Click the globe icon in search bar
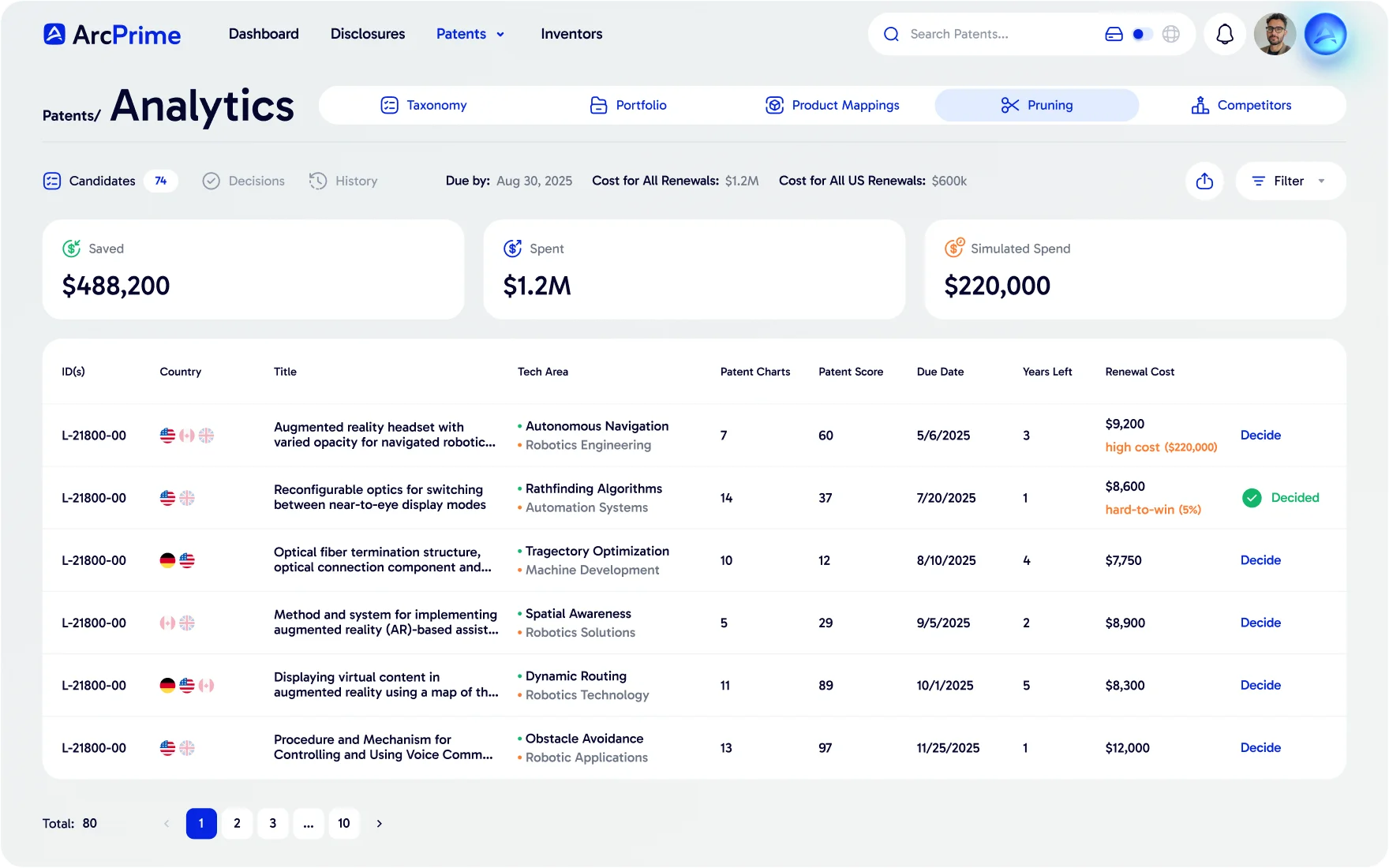Screen dimensions: 1389x868 (1171, 35)
